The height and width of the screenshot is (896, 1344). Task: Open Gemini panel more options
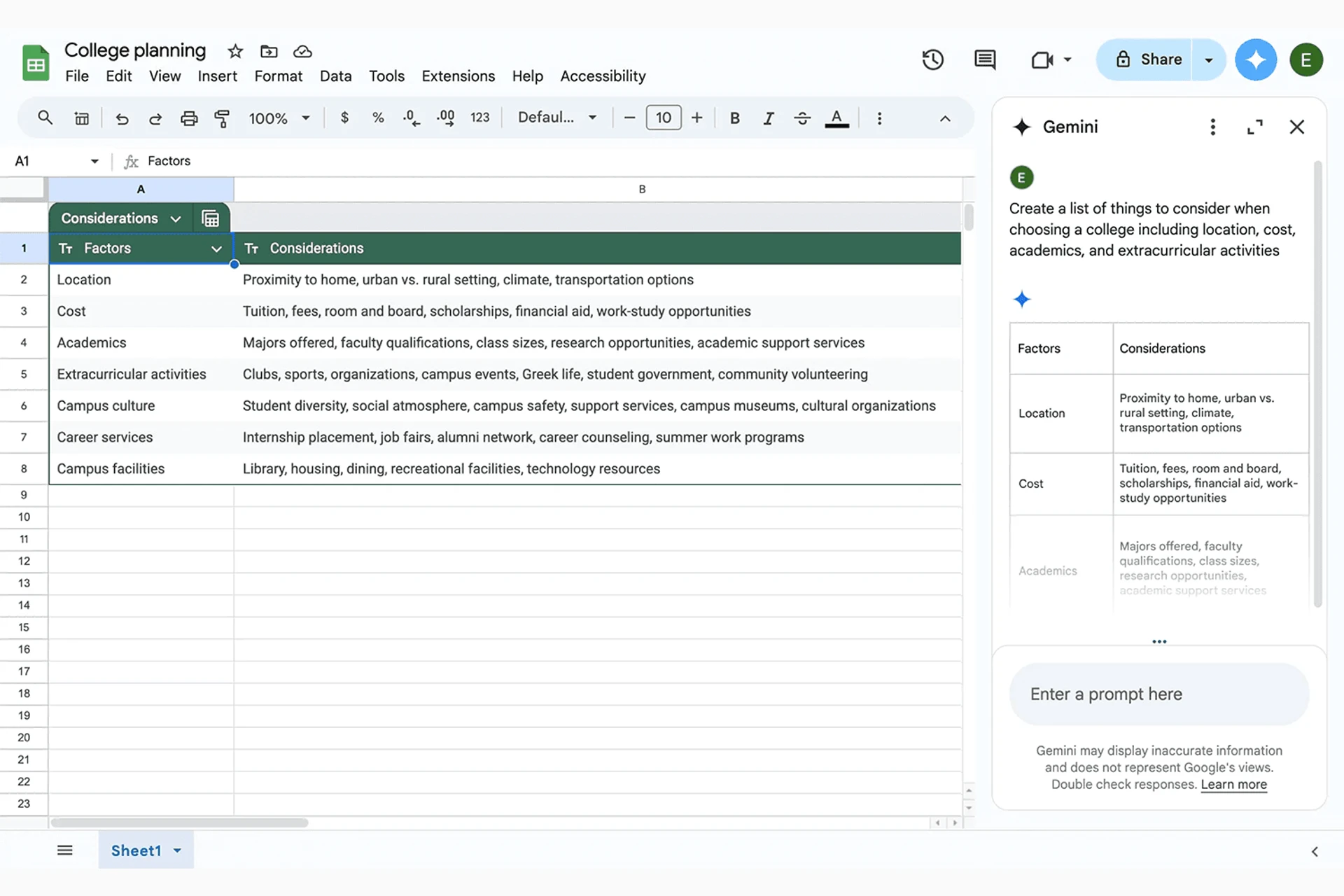click(1213, 127)
